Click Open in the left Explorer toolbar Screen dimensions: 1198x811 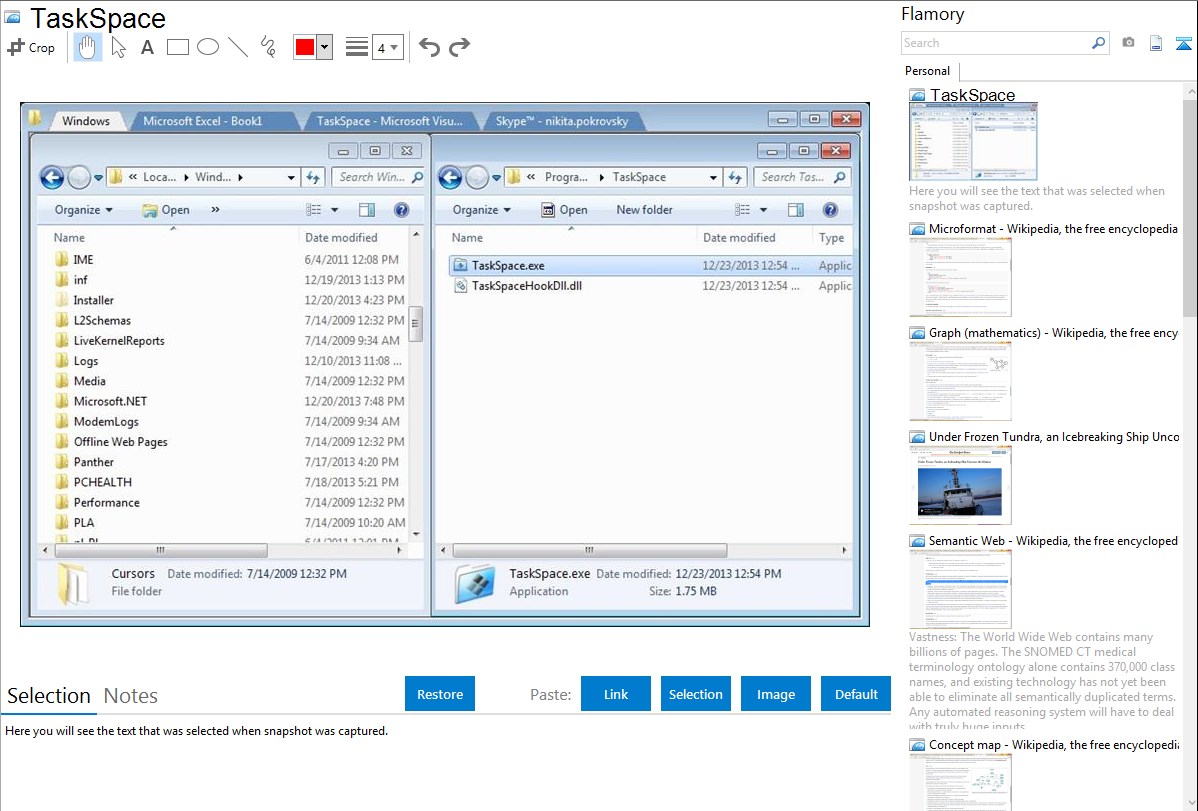pyautogui.click(x=166, y=209)
